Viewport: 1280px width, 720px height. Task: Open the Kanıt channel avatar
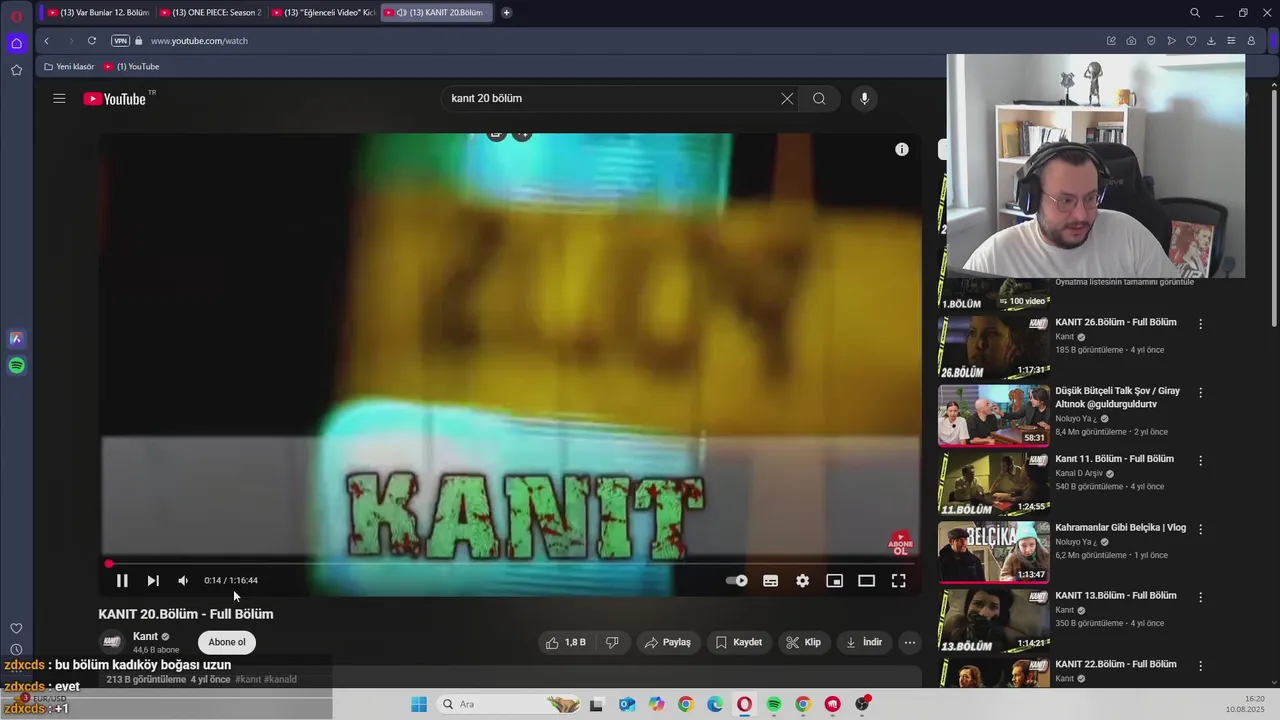coord(111,642)
